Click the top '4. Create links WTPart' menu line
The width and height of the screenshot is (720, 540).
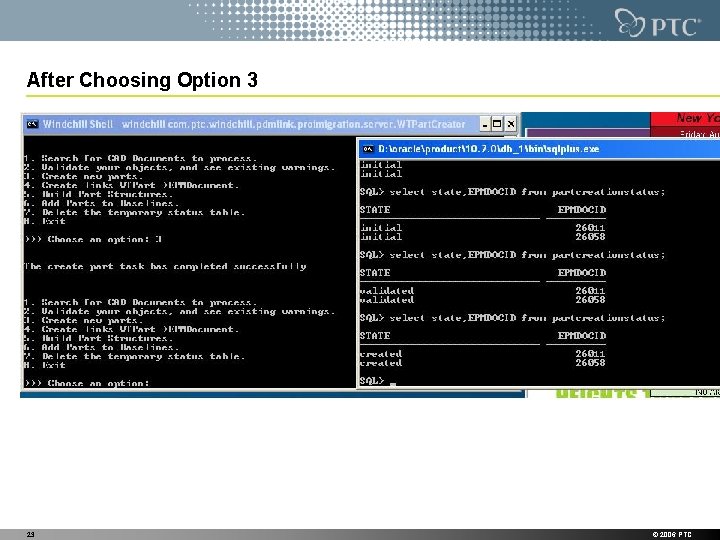tap(131, 186)
